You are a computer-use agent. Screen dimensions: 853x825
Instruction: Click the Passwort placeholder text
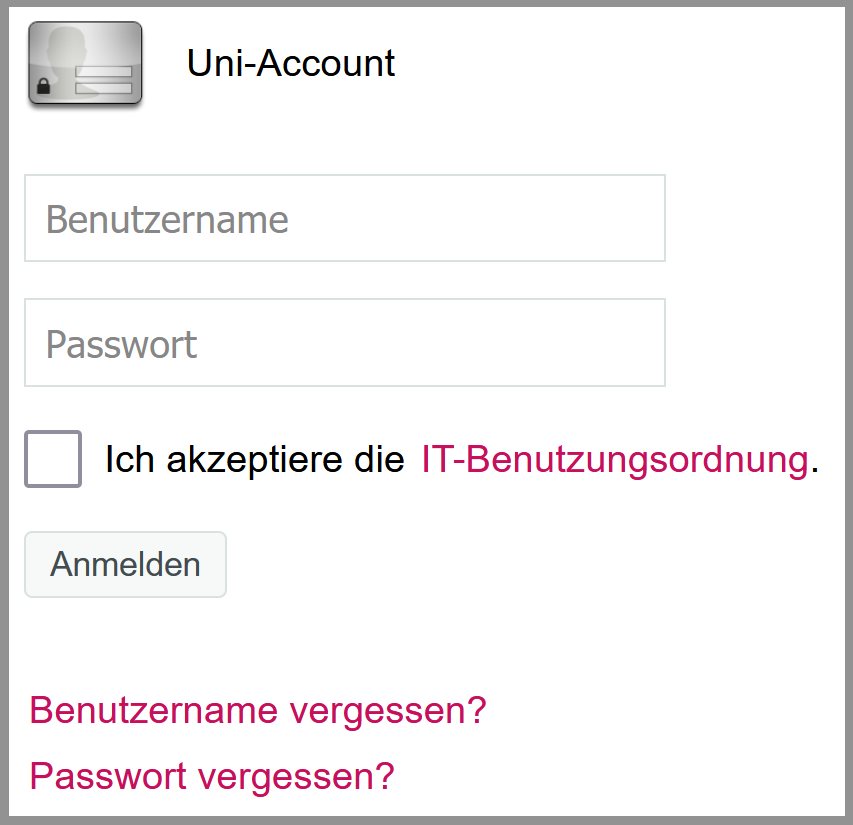pos(121,345)
